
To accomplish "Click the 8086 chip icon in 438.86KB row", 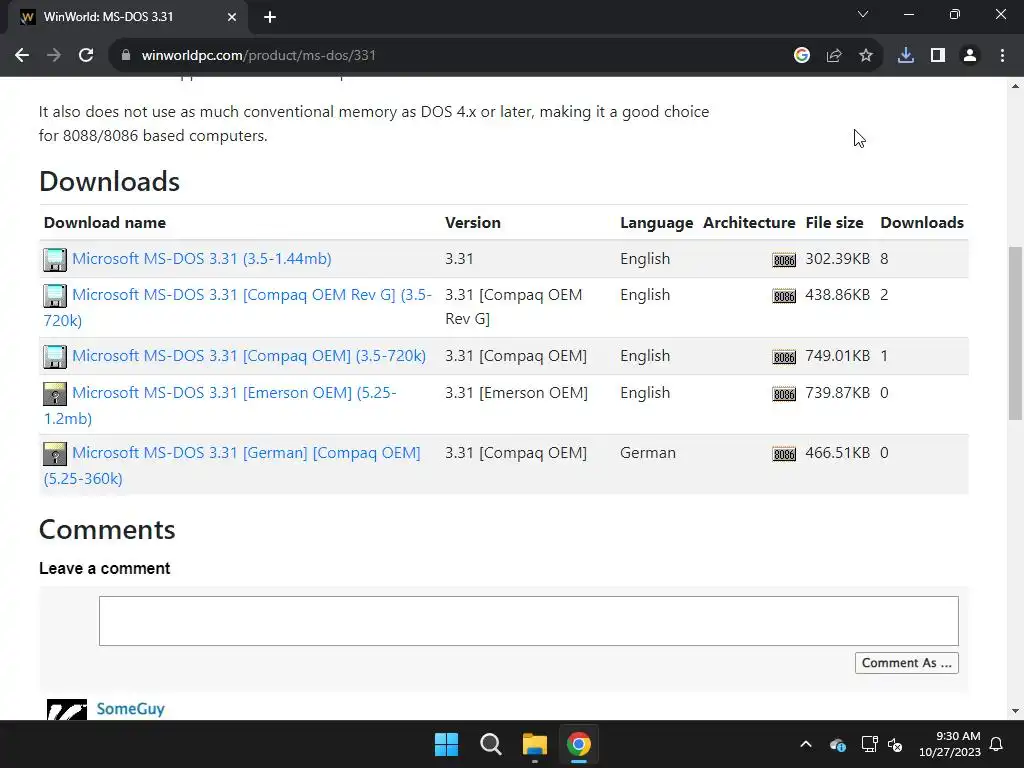I will pos(784,296).
